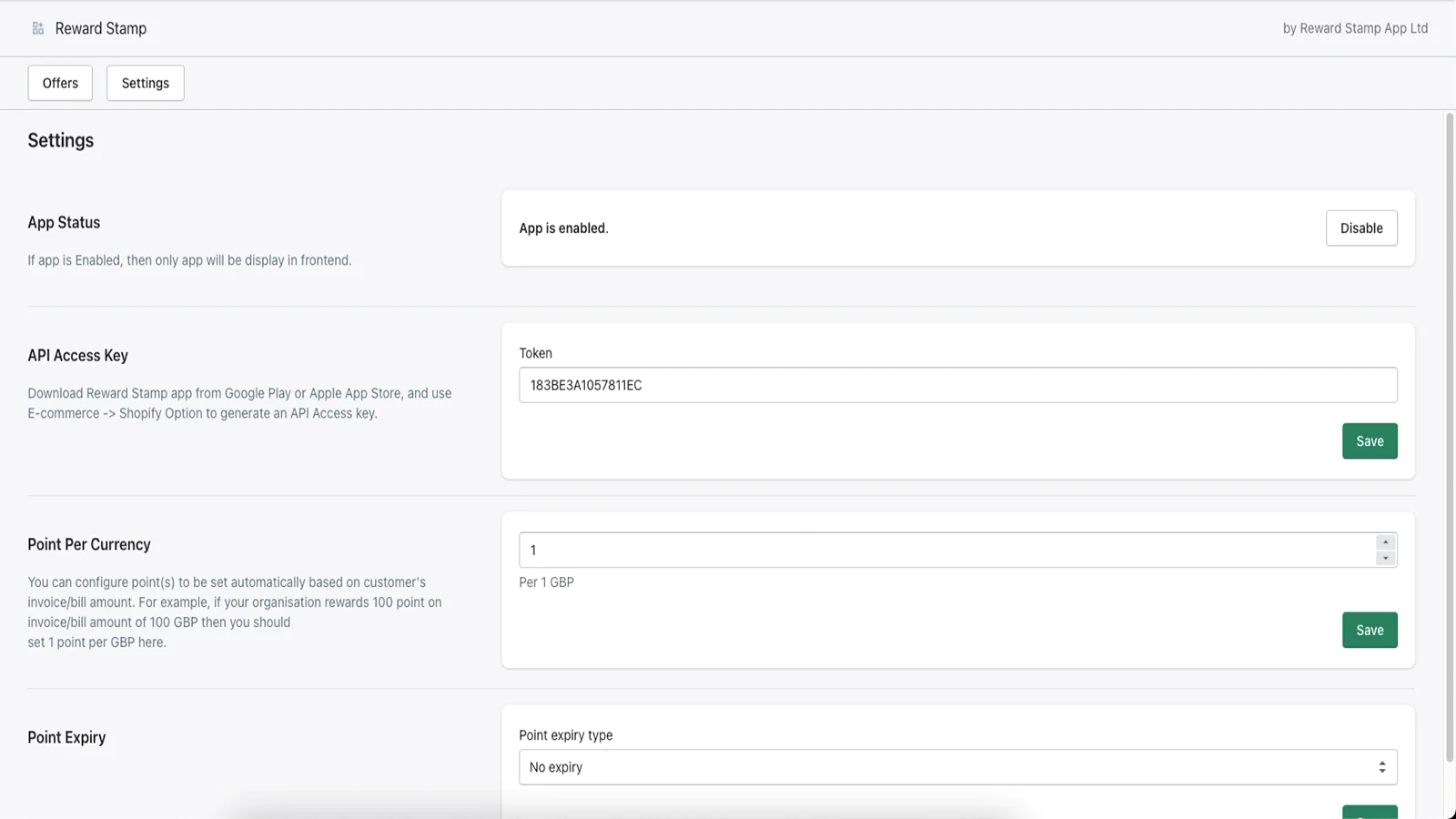Viewport: 1456px width, 819px height.
Task: Click the Token label above the field
Action: 536,353
